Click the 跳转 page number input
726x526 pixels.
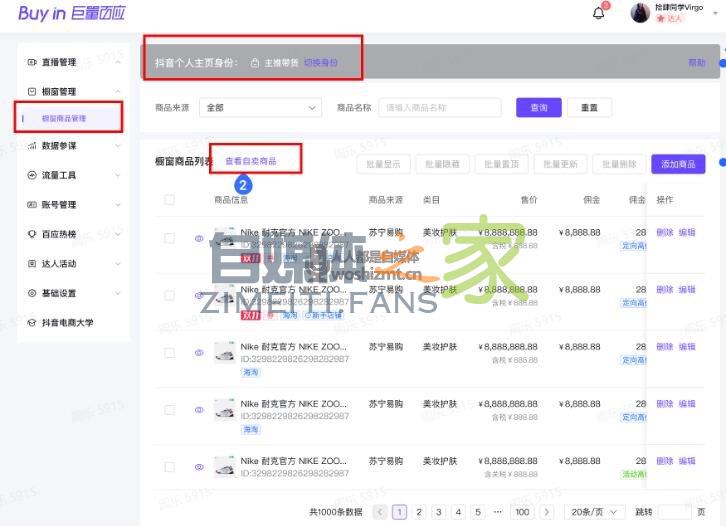pyautogui.click(x=675, y=512)
